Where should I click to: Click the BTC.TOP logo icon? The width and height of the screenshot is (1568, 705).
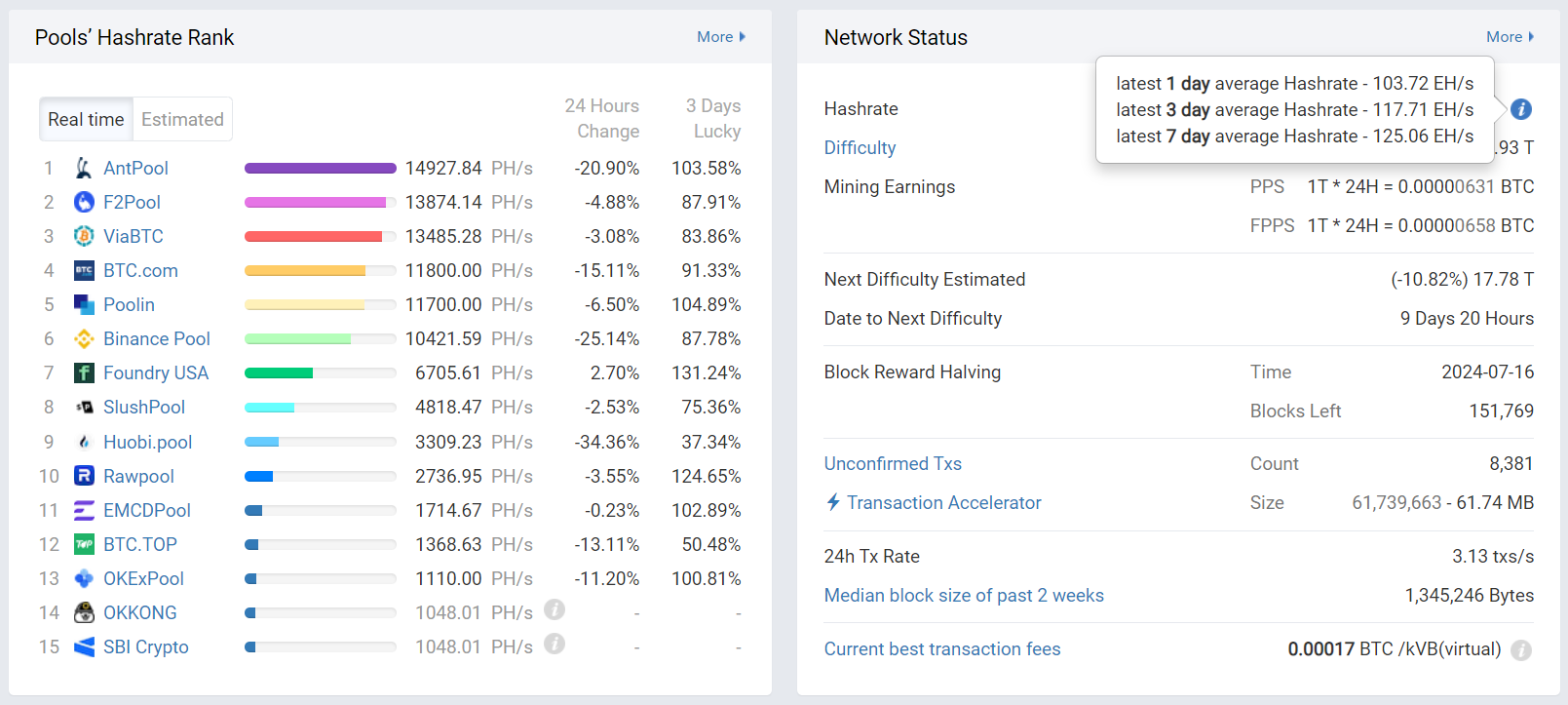point(84,544)
